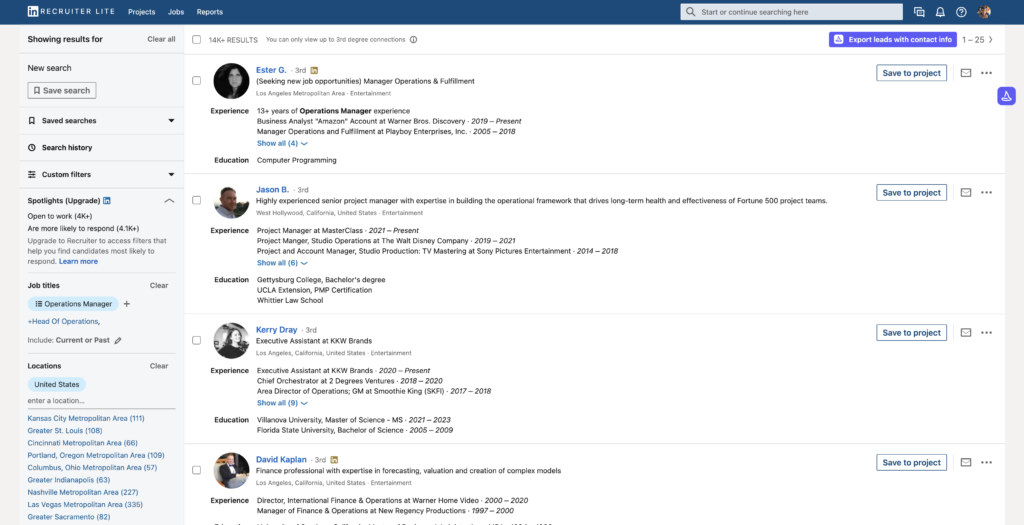Screen dimensions: 1024x525
Task: Open the help question mark icon
Action: 961,12
